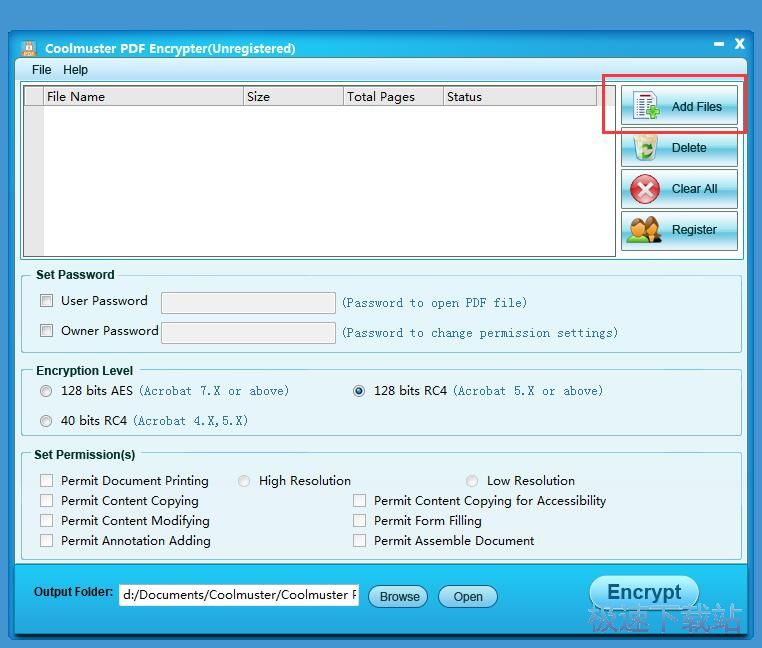Image resolution: width=762 pixels, height=648 pixels.
Task: Check Permit Form Filling
Action: 360,521
